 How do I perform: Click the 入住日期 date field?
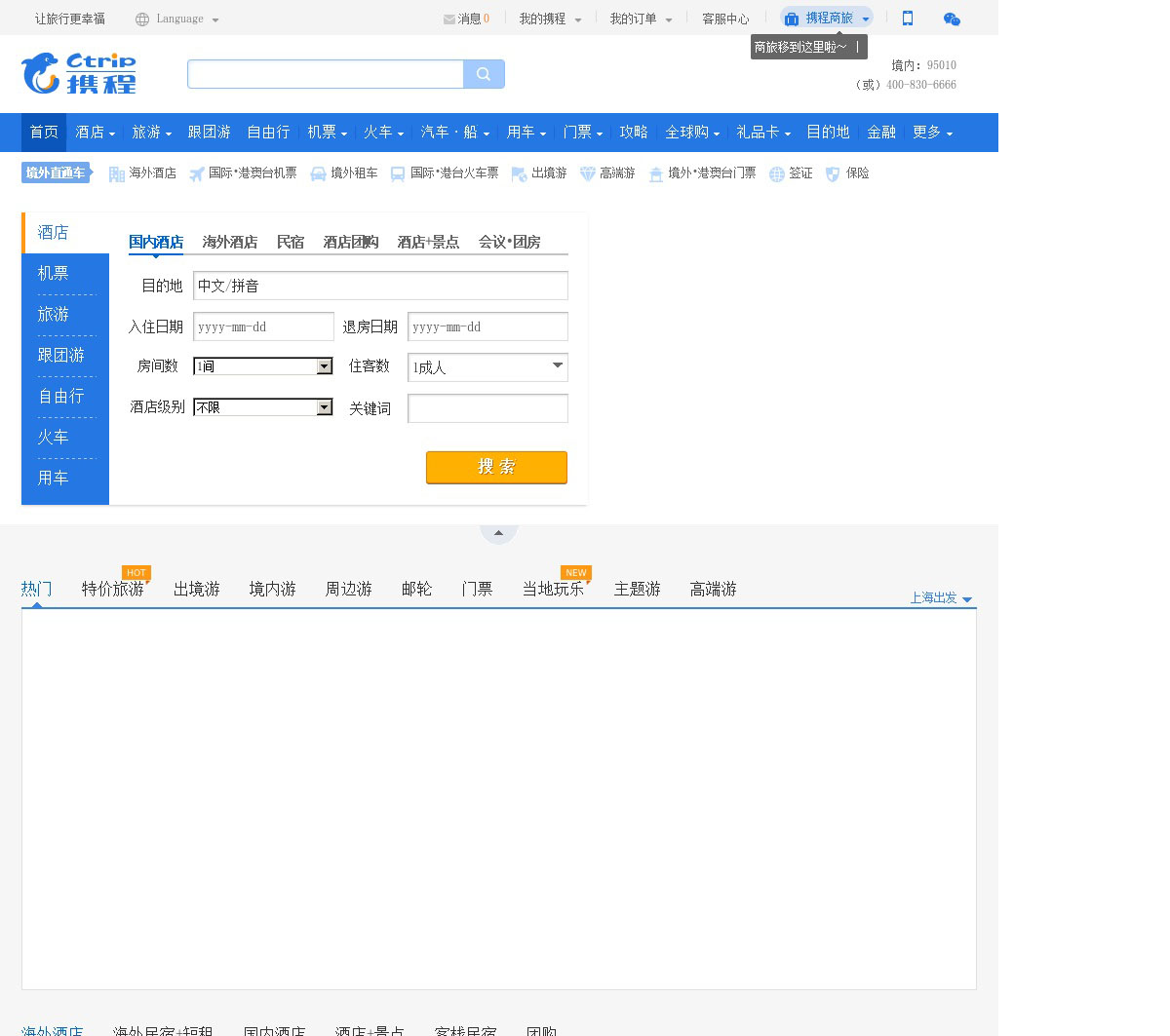click(263, 326)
